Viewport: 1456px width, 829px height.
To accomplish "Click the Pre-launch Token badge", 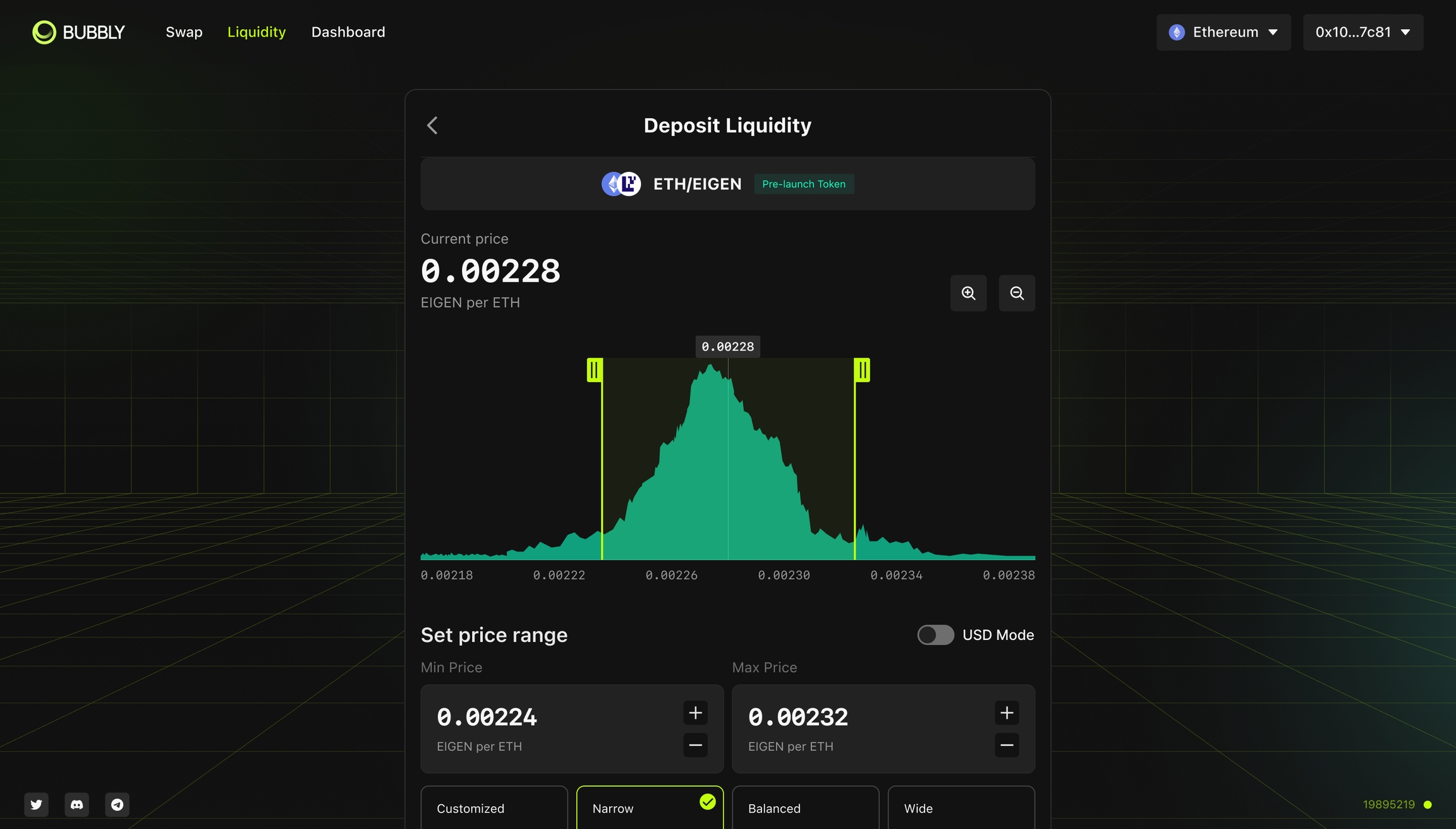I will tap(803, 184).
